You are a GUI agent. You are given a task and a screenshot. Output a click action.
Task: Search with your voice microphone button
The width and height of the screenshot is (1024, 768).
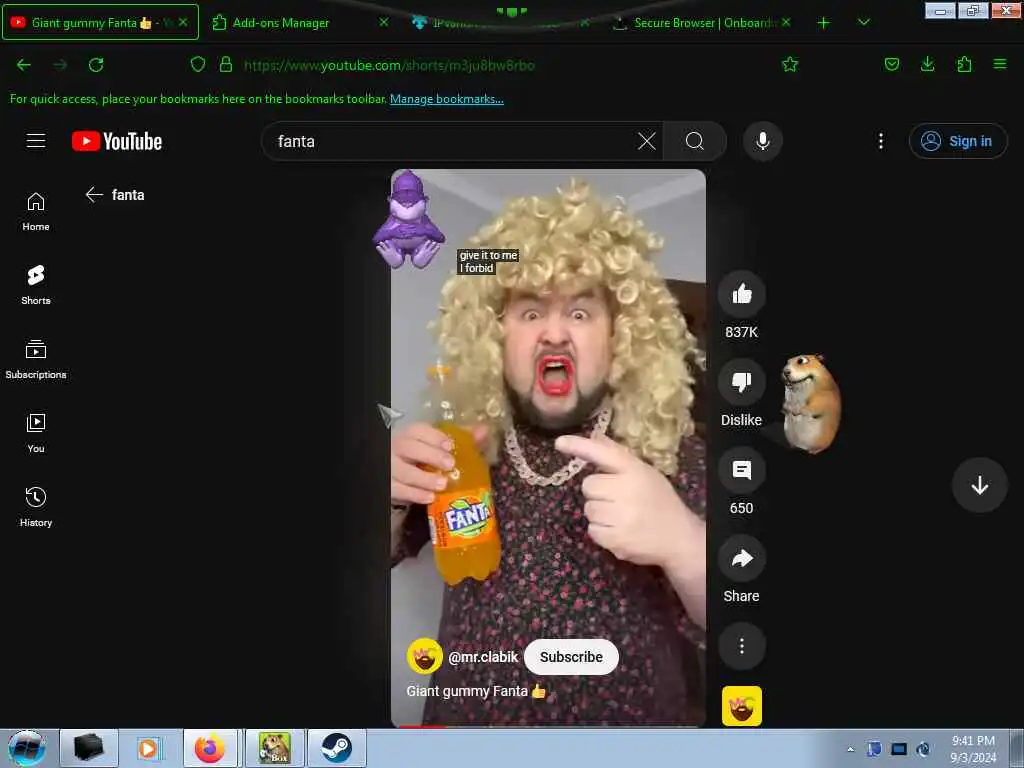pyautogui.click(x=762, y=141)
